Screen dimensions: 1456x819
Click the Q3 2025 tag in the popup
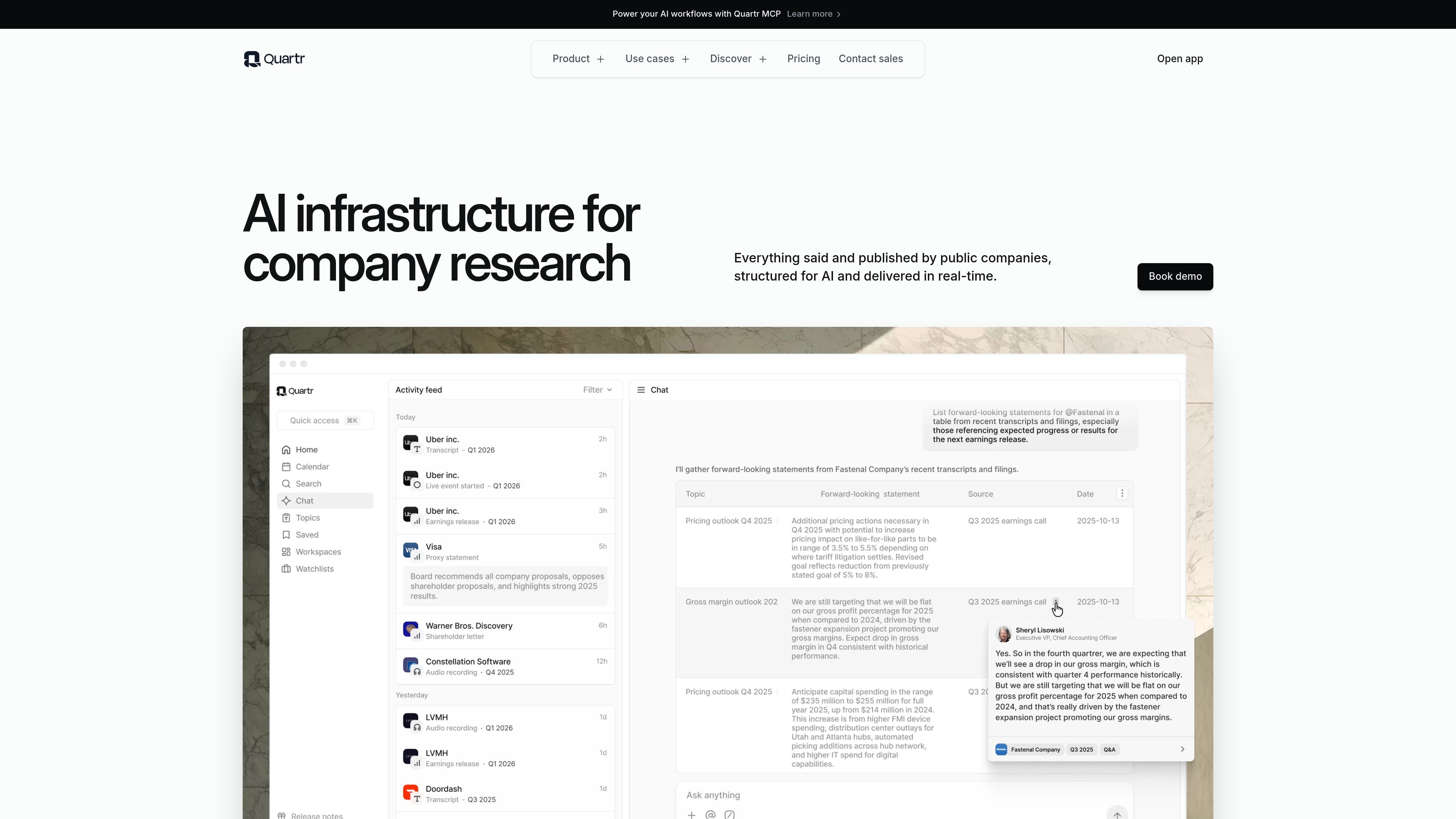point(1081,750)
